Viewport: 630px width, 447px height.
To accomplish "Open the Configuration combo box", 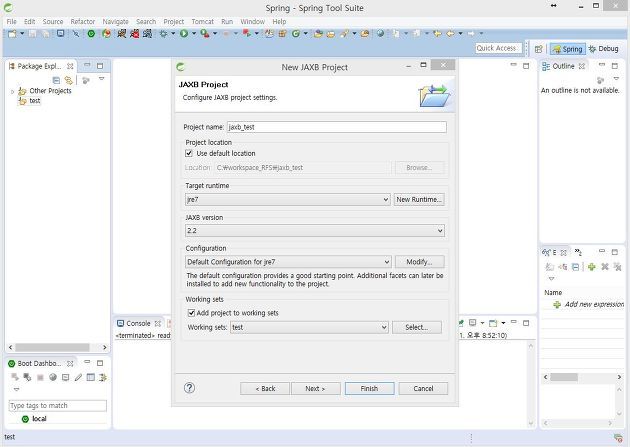I will click(x=288, y=262).
